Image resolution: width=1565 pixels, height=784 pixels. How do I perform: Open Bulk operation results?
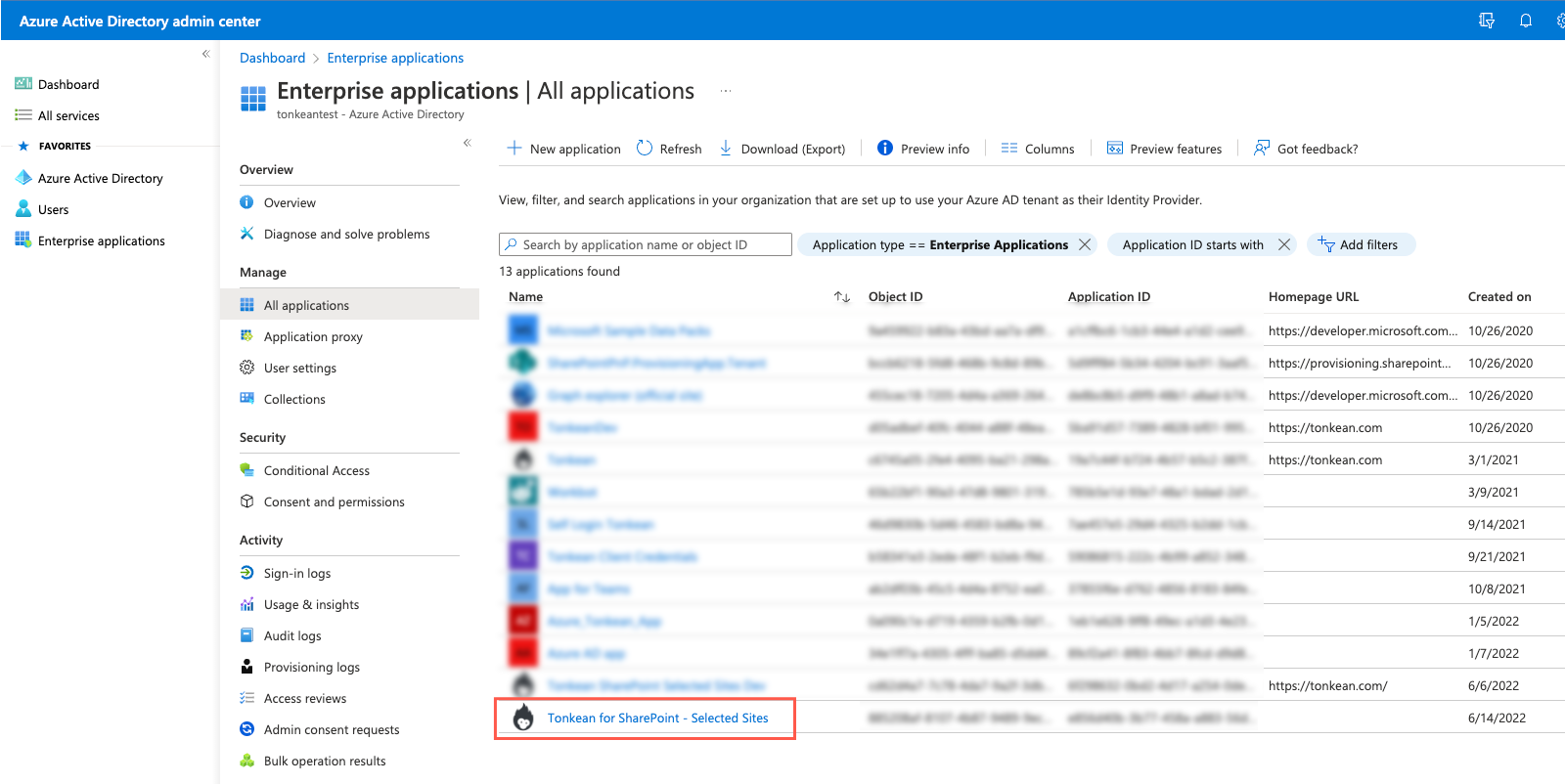click(324, 761)
